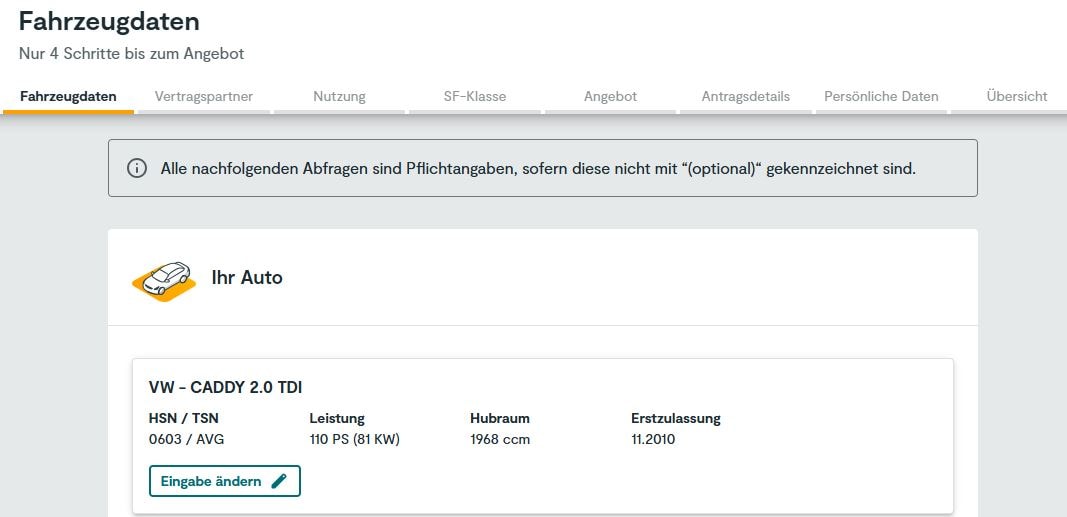Click the Hubraum label

[x=499, y=418]
